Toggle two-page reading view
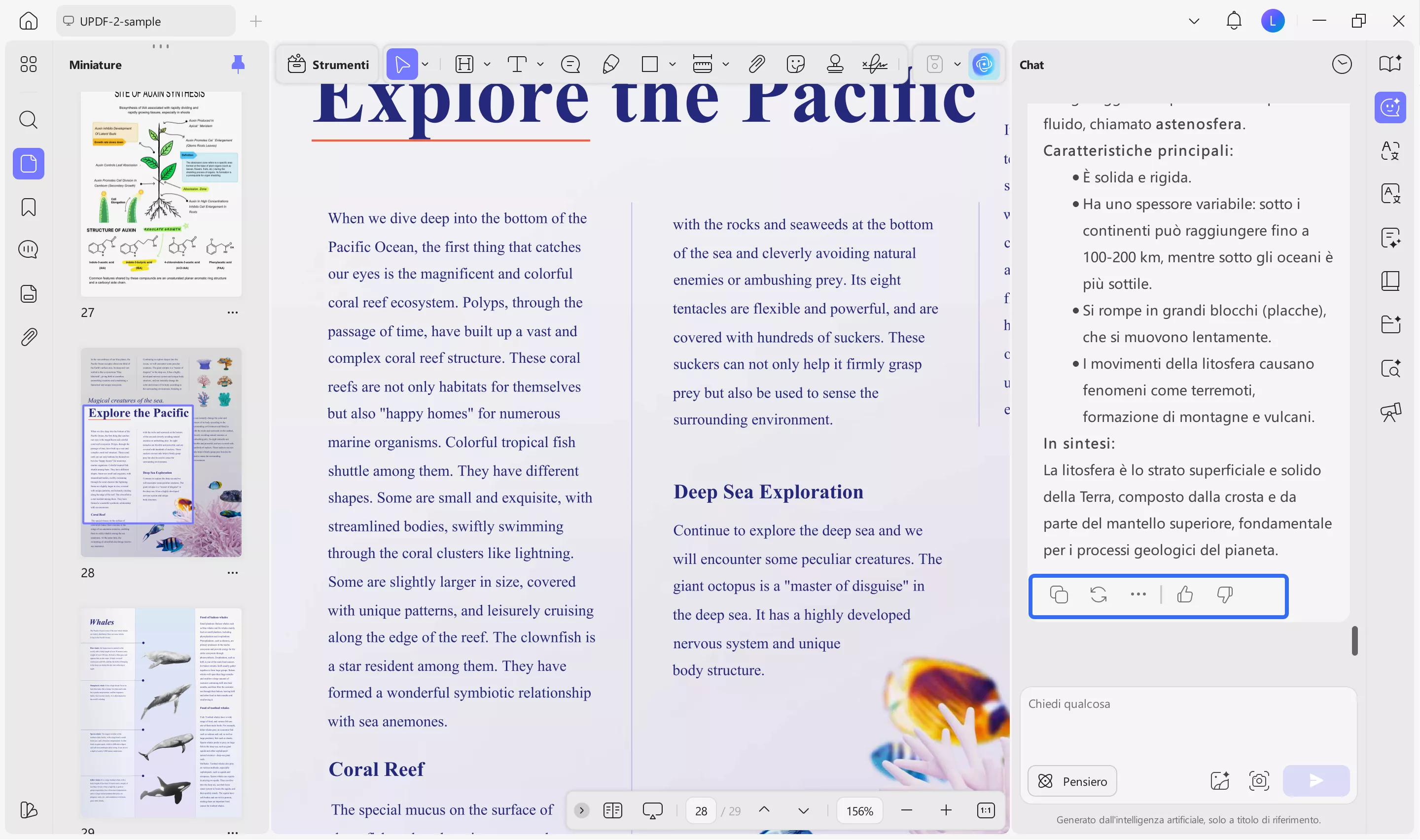Viewport: 1420px width, 840px height. [x=612, y=810]
